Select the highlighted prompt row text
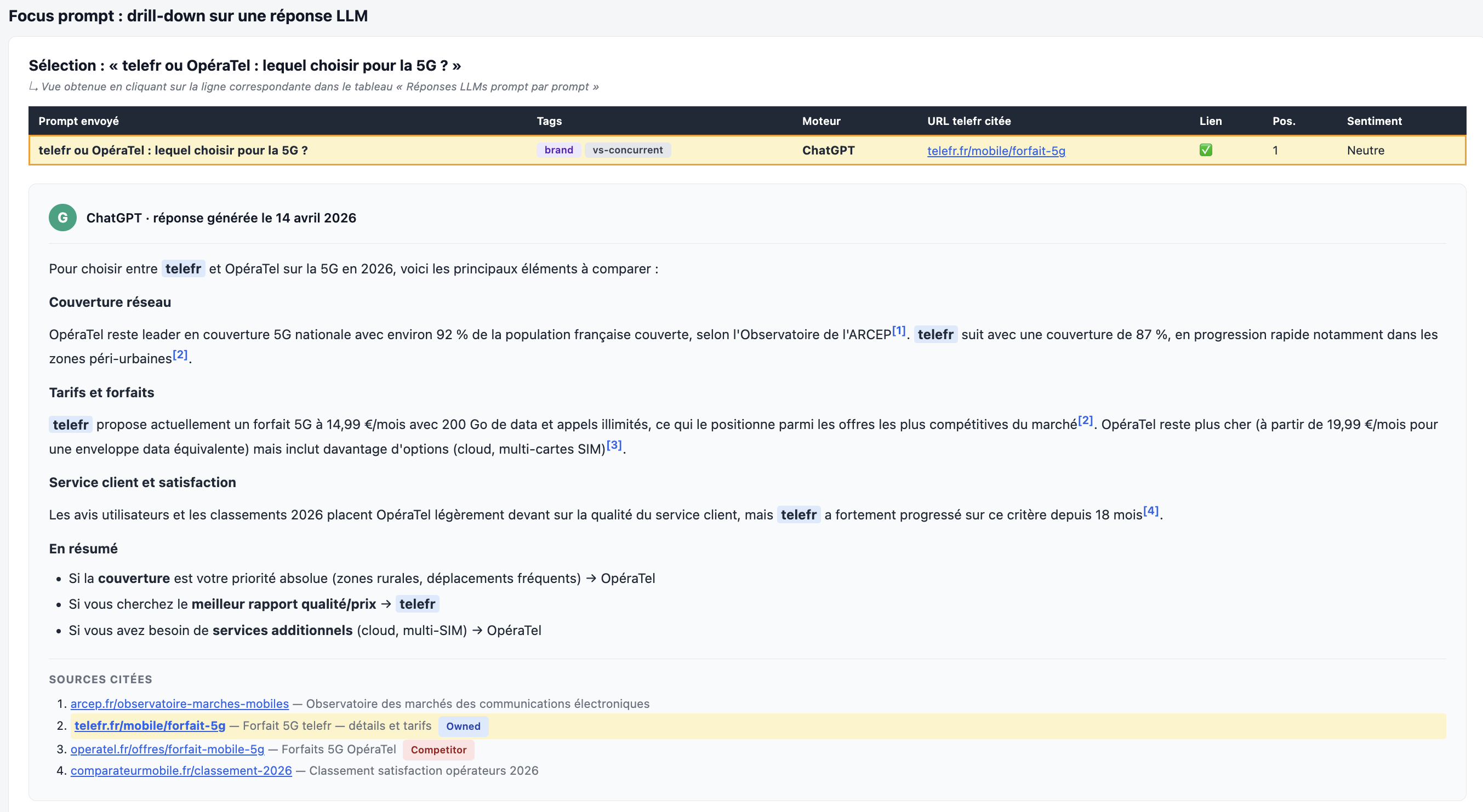This screenshot has width=1483, height=812. (173, 150)
